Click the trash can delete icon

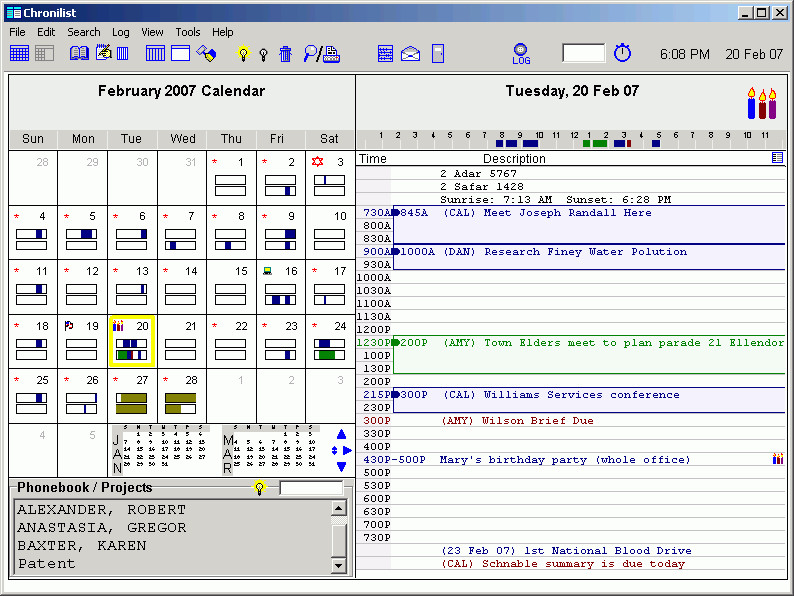coord(285,54)
